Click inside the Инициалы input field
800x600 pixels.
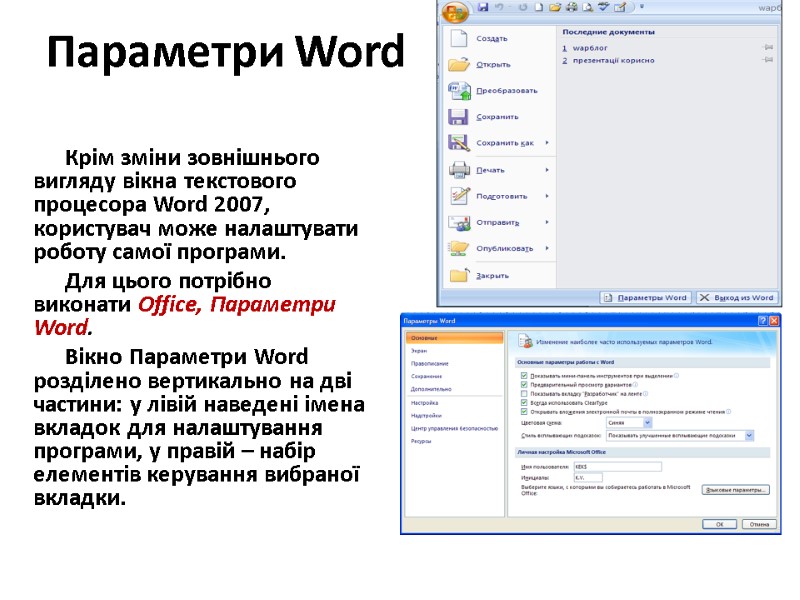point(588,477)
